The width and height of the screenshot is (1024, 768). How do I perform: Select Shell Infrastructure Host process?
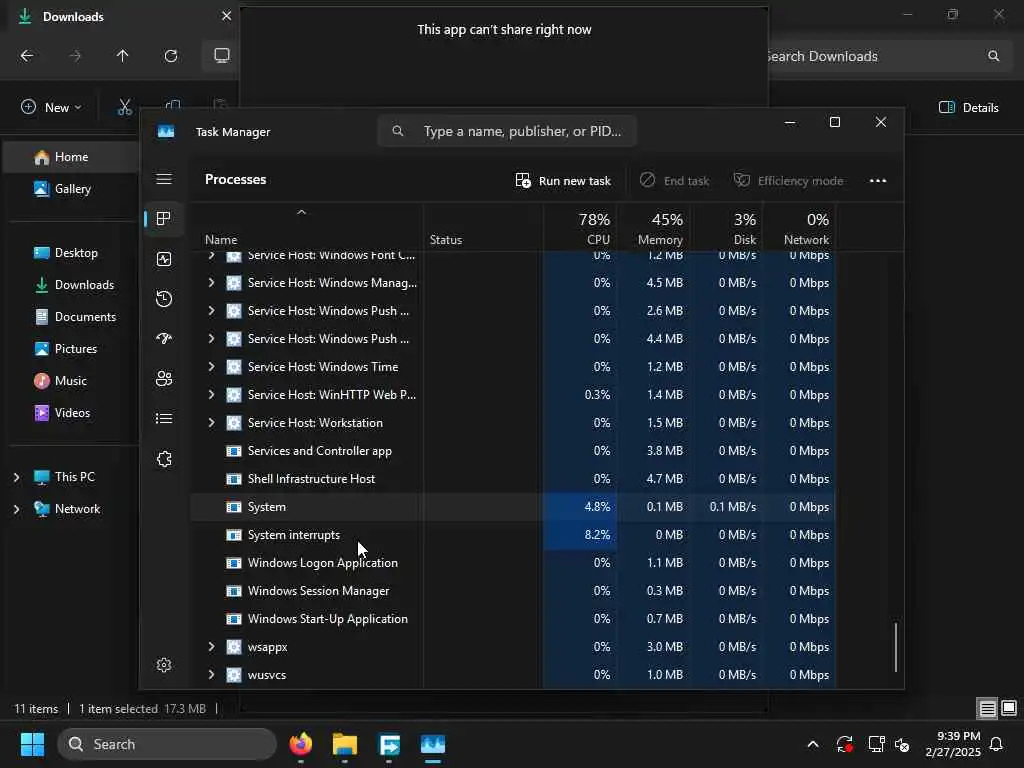pyautogui.click(x=513, y=479)
